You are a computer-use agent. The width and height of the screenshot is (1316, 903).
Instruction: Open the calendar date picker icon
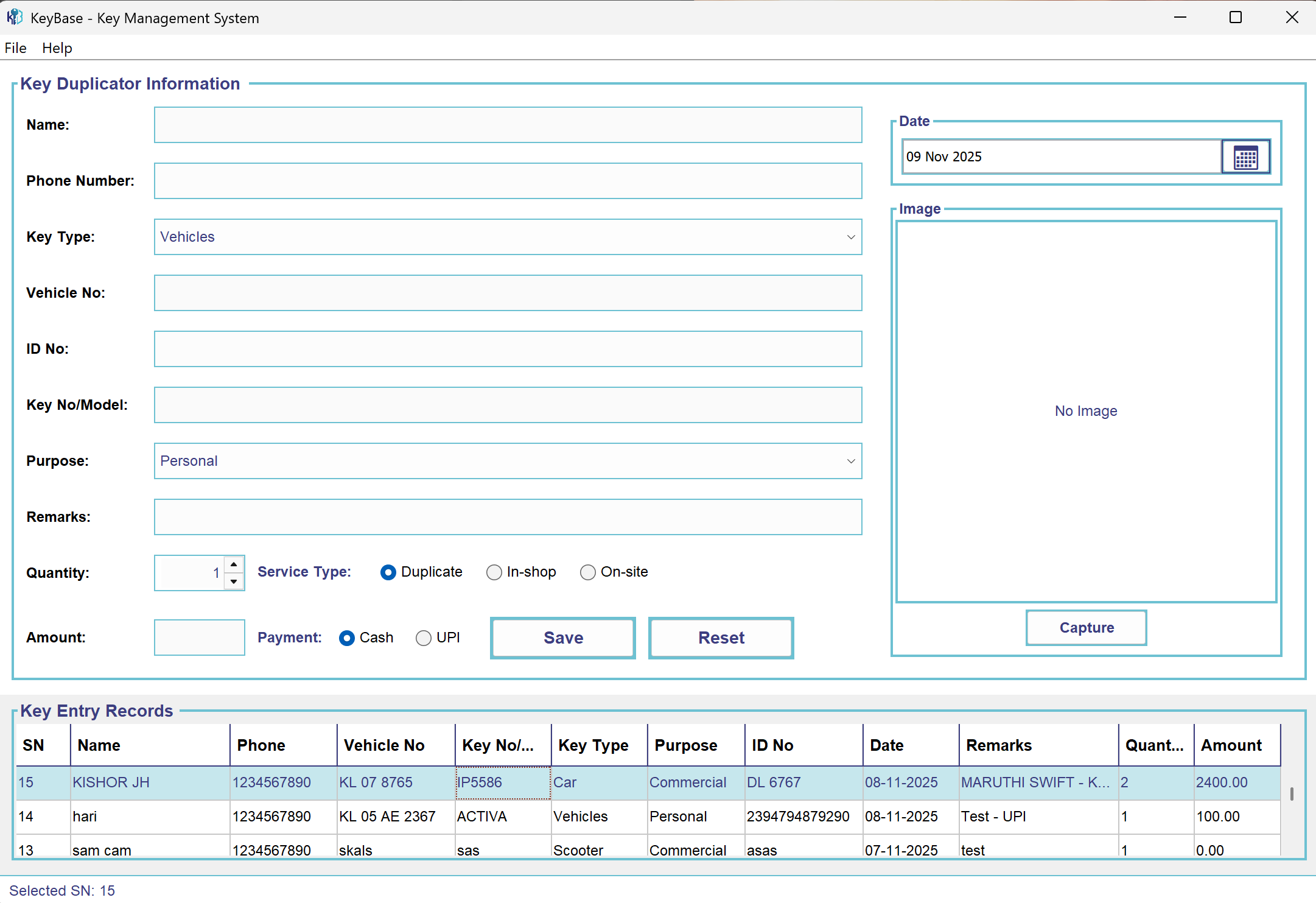click(x=1245, y=156)
